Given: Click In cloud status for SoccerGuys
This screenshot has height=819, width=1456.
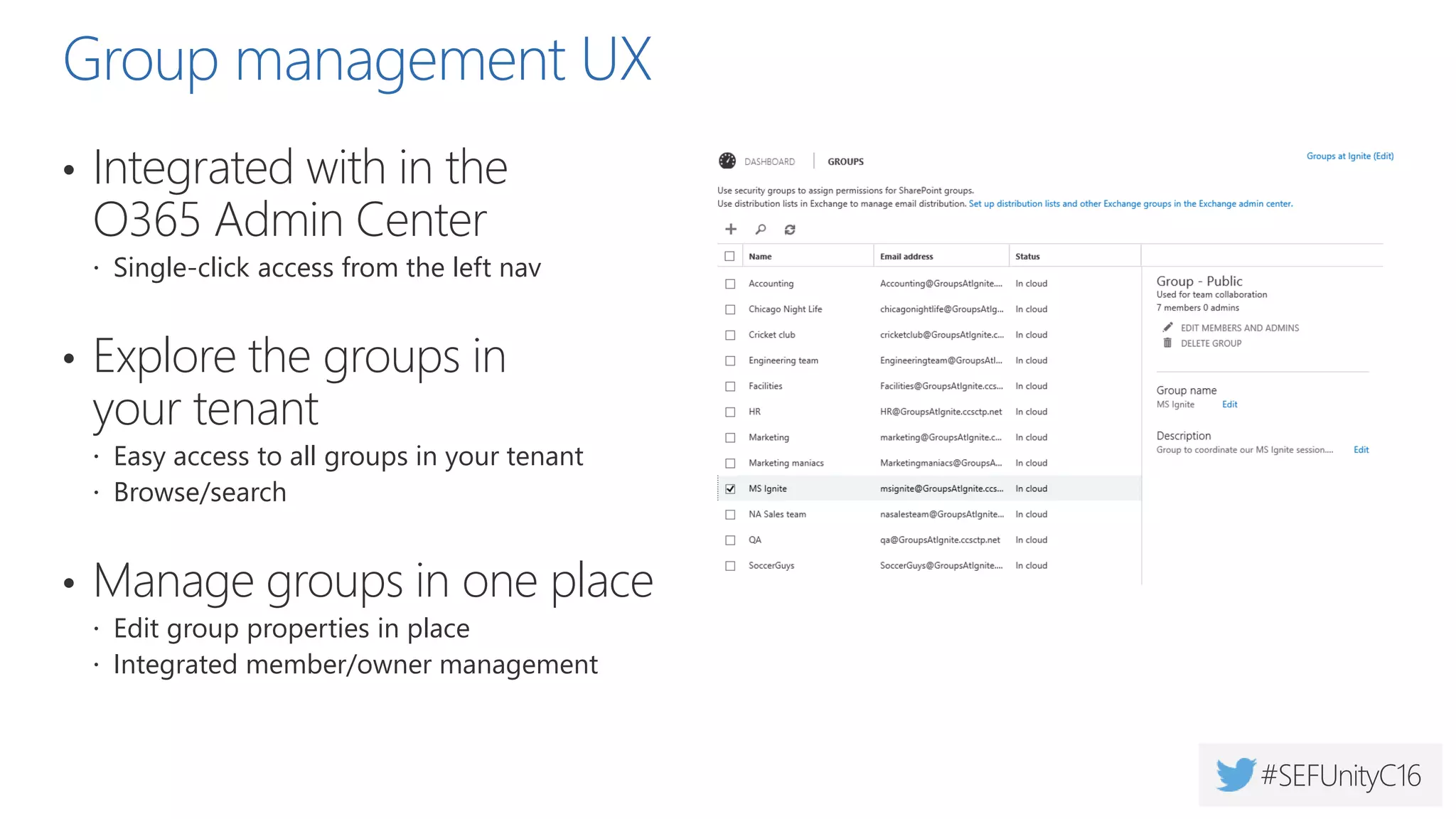Looking at the screenshot, I should point(1031,565).
